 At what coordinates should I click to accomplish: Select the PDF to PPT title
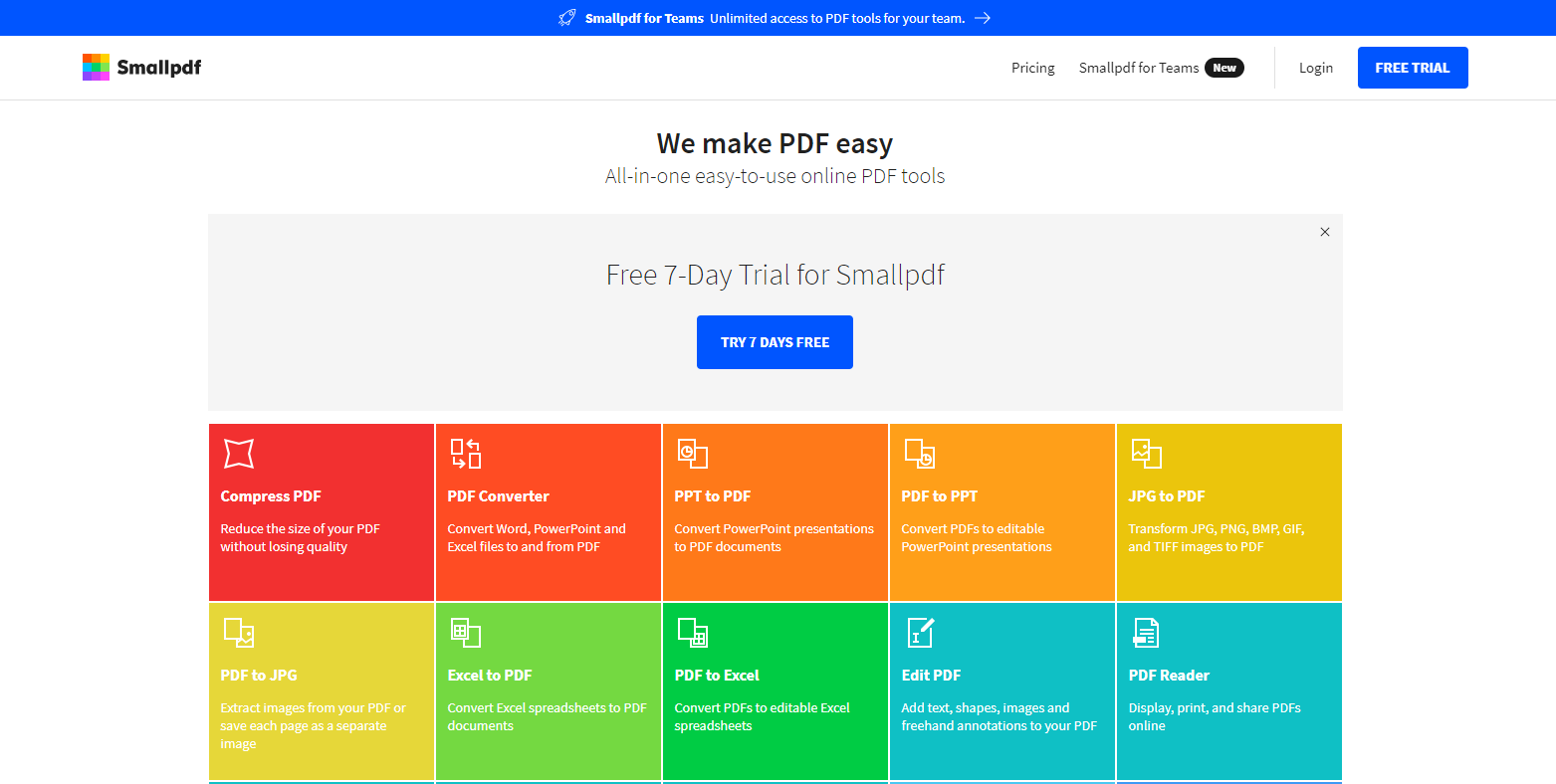(940, 496)
